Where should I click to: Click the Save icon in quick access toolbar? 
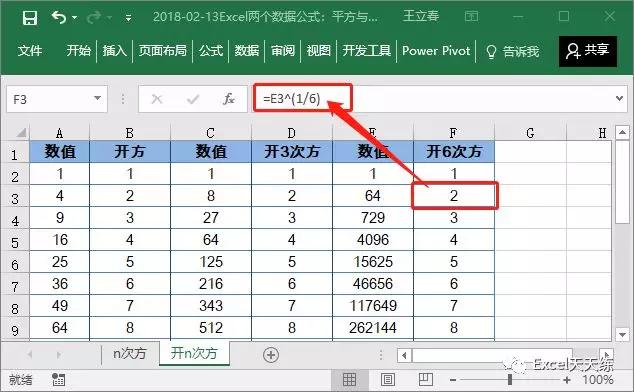tap(30, 18)
